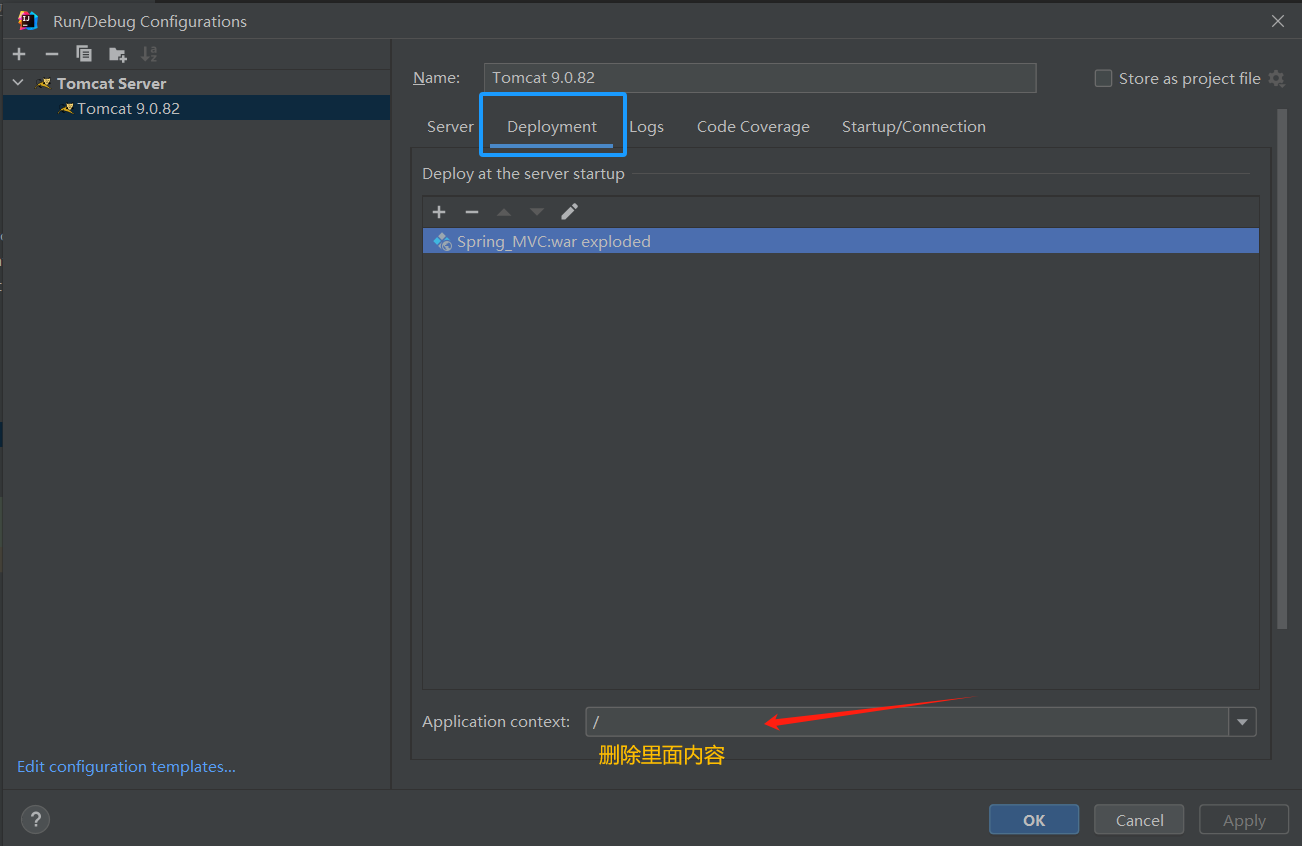This screenshot has height=846, width=1302.
Task: Click the vertical scrollbar of settings panel
Action: click(1283, 369)
